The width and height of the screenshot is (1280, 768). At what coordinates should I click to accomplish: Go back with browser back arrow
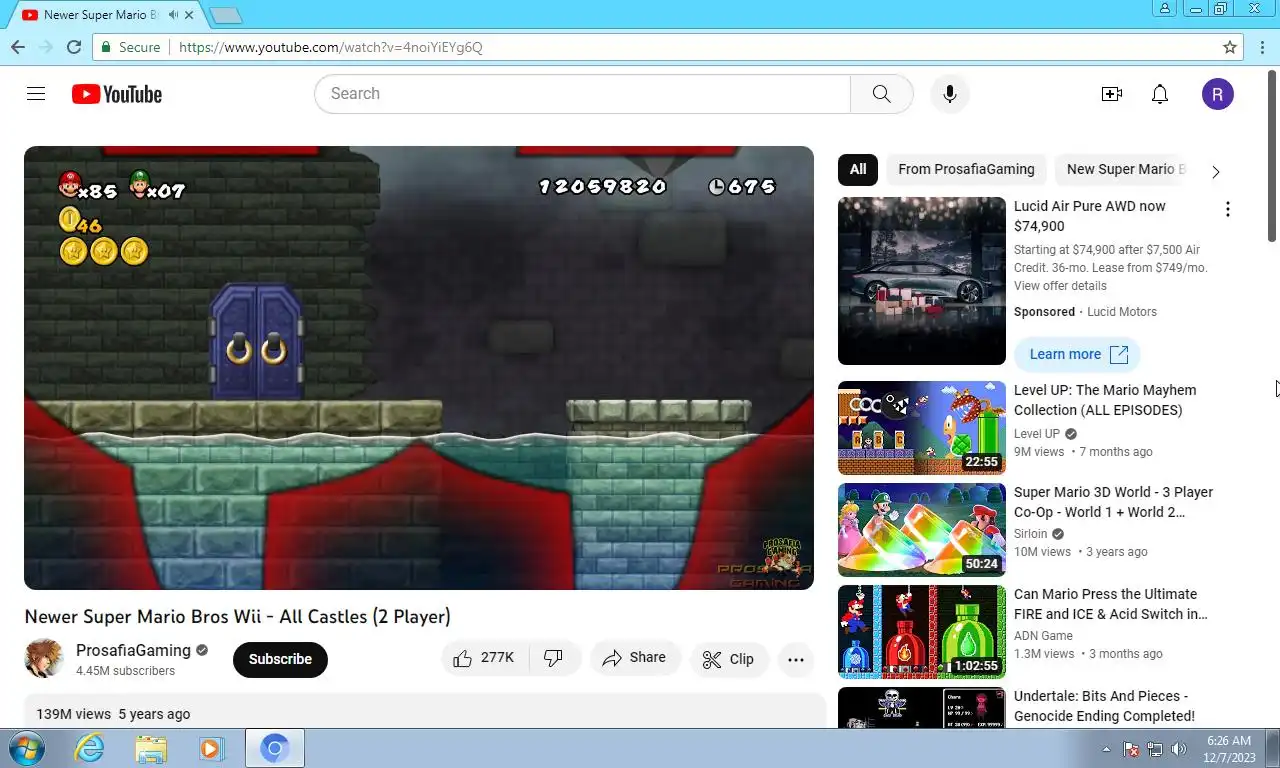pos(18,47)
